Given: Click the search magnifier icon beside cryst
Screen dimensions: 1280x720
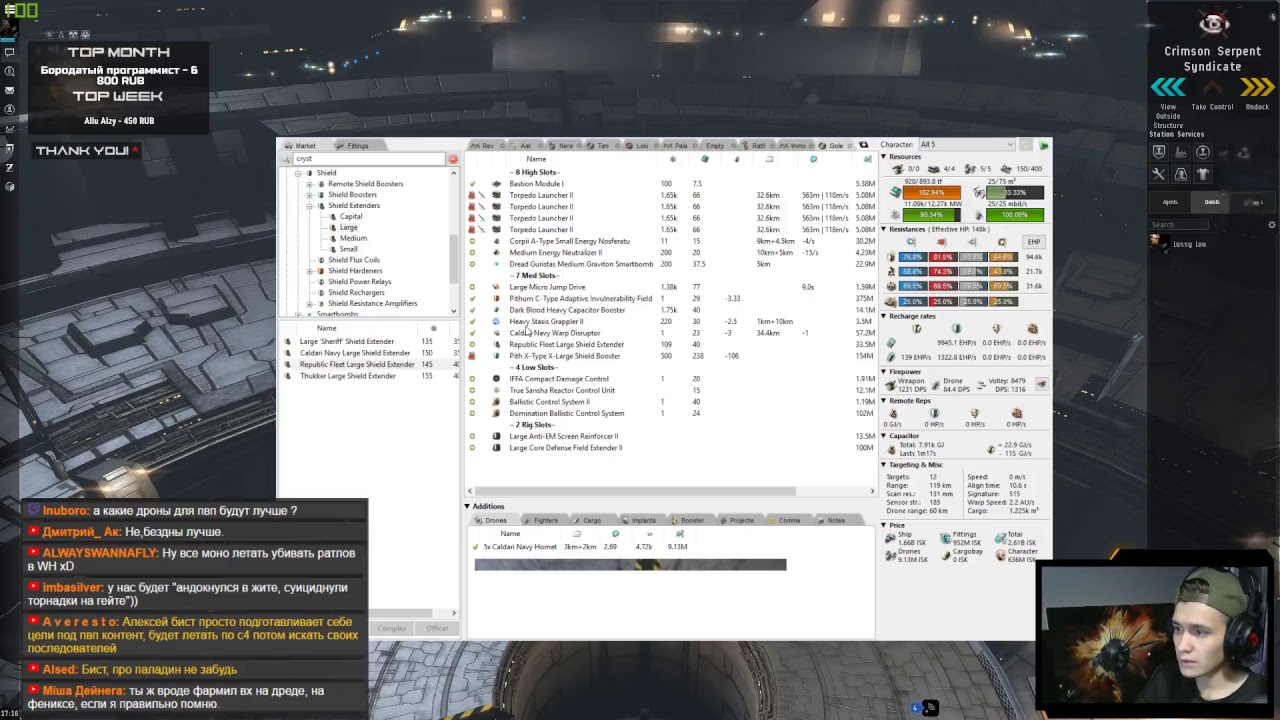Looking at the screenshot, I should coord(287,159).
